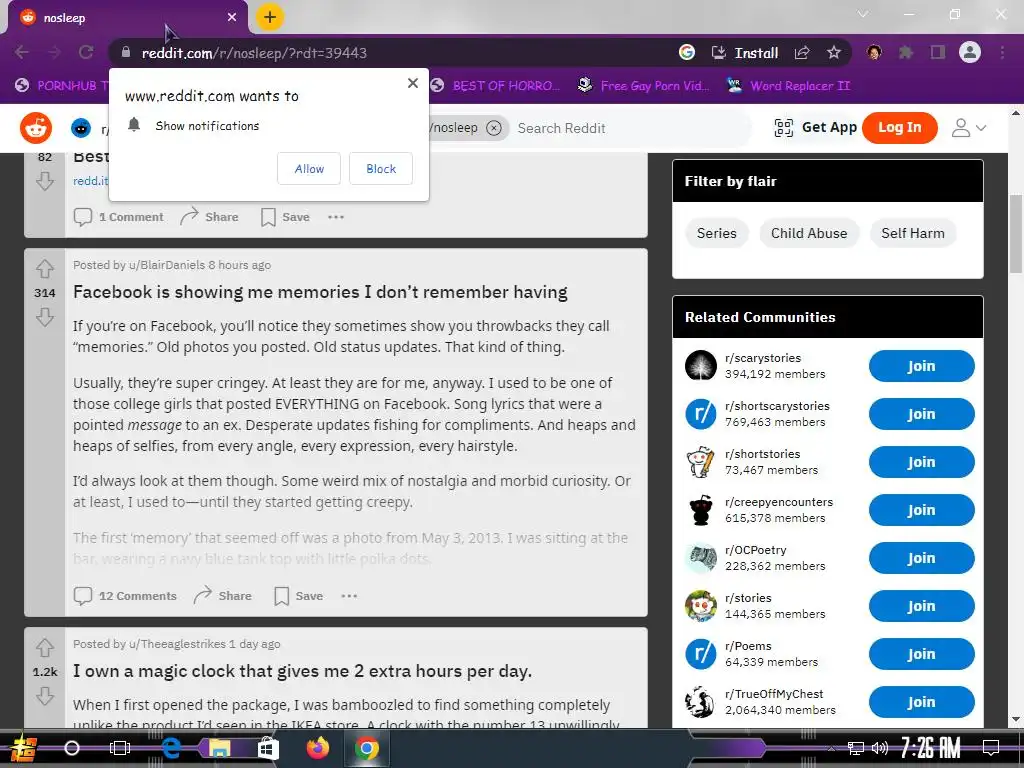Viewport: 1024px width, 768px height.
Task: Join r/scarystories community
Action: click(921, 366)
